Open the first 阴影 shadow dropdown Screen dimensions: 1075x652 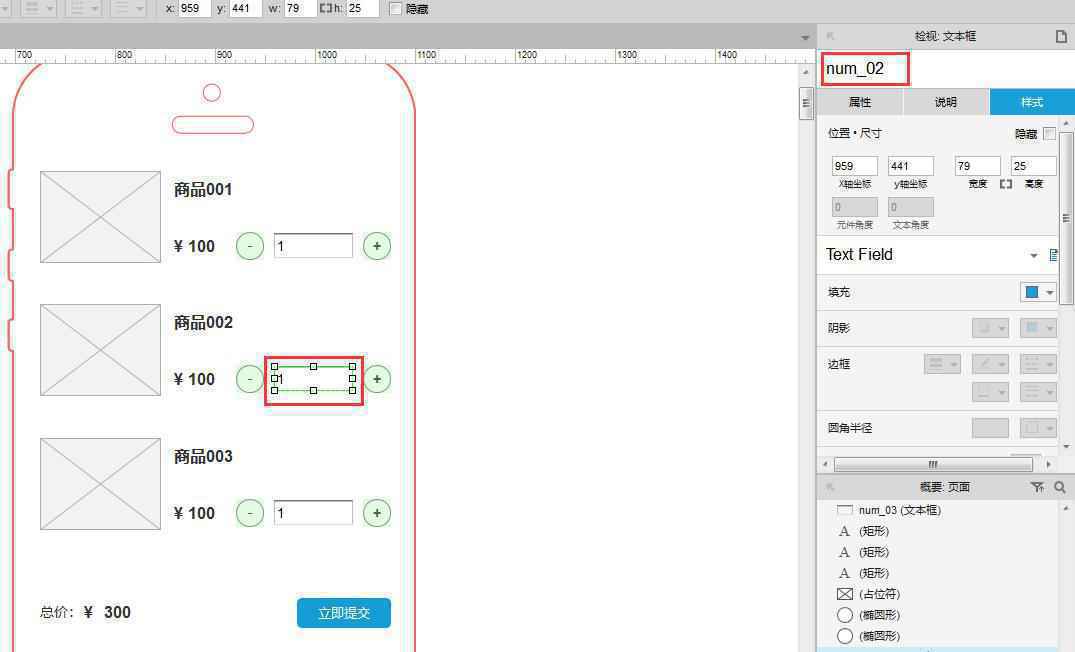[990, 328]
